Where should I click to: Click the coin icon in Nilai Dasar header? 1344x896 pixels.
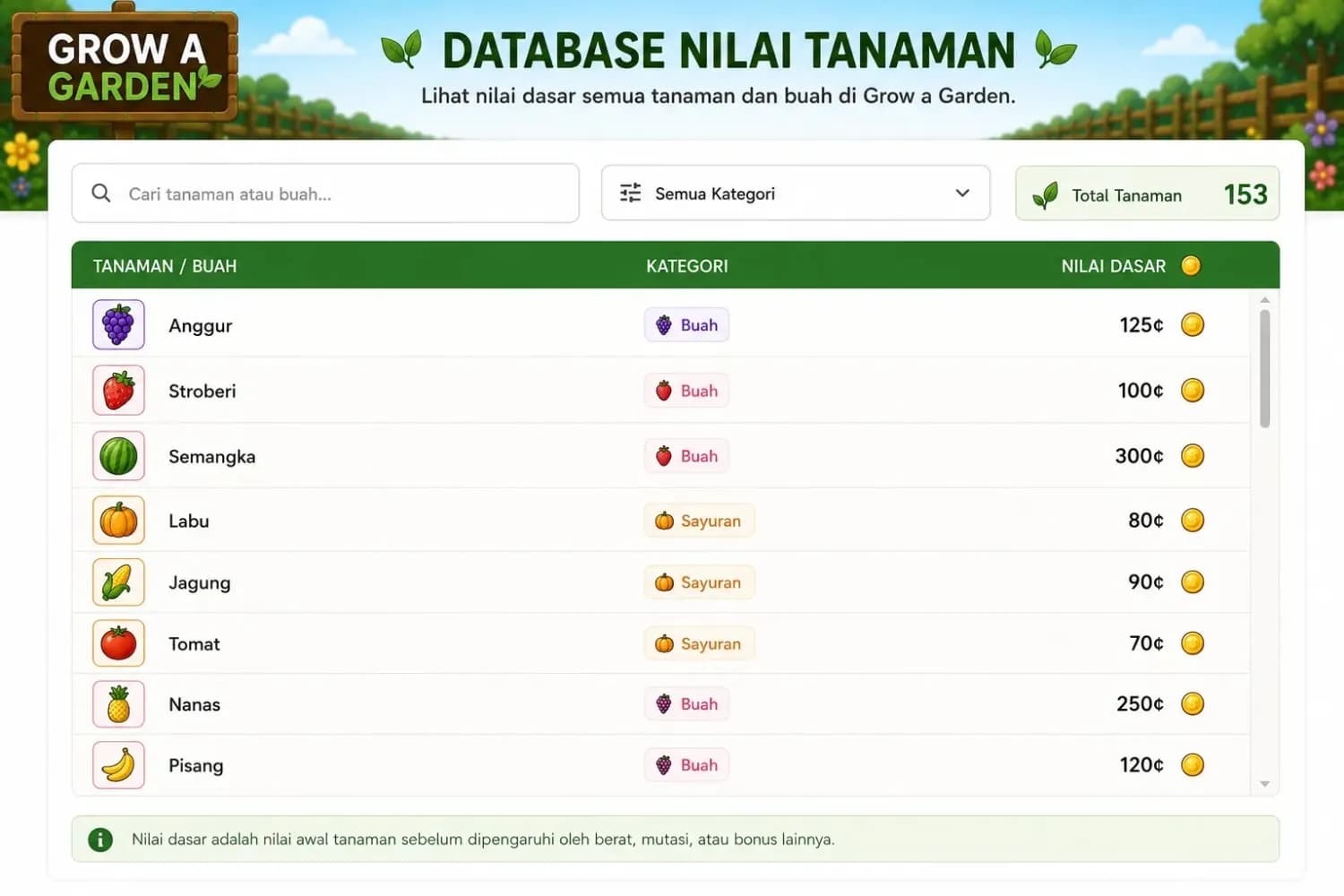pyautogui.click(x=1191, y=265)
